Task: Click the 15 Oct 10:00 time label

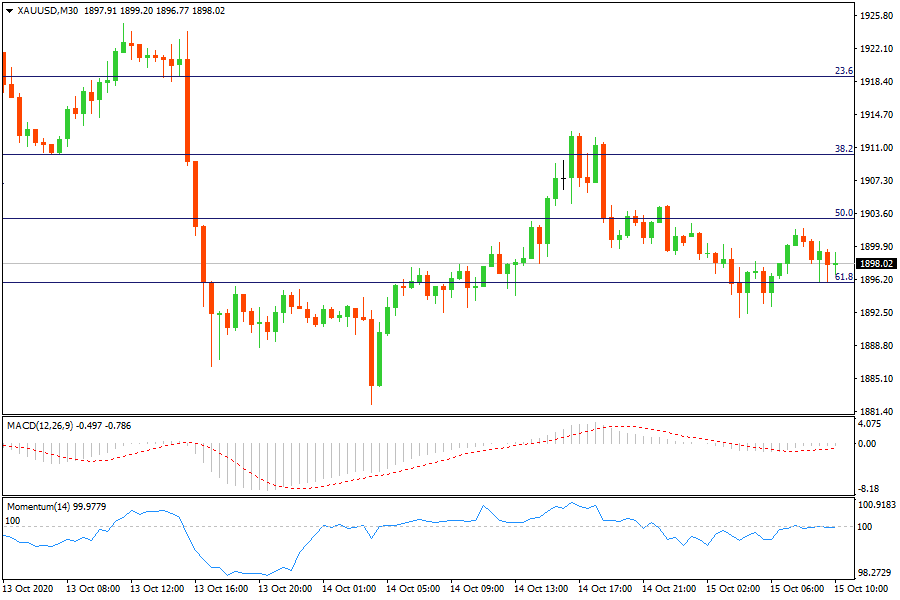Action: pyautogui.click(x=861, y=589)
